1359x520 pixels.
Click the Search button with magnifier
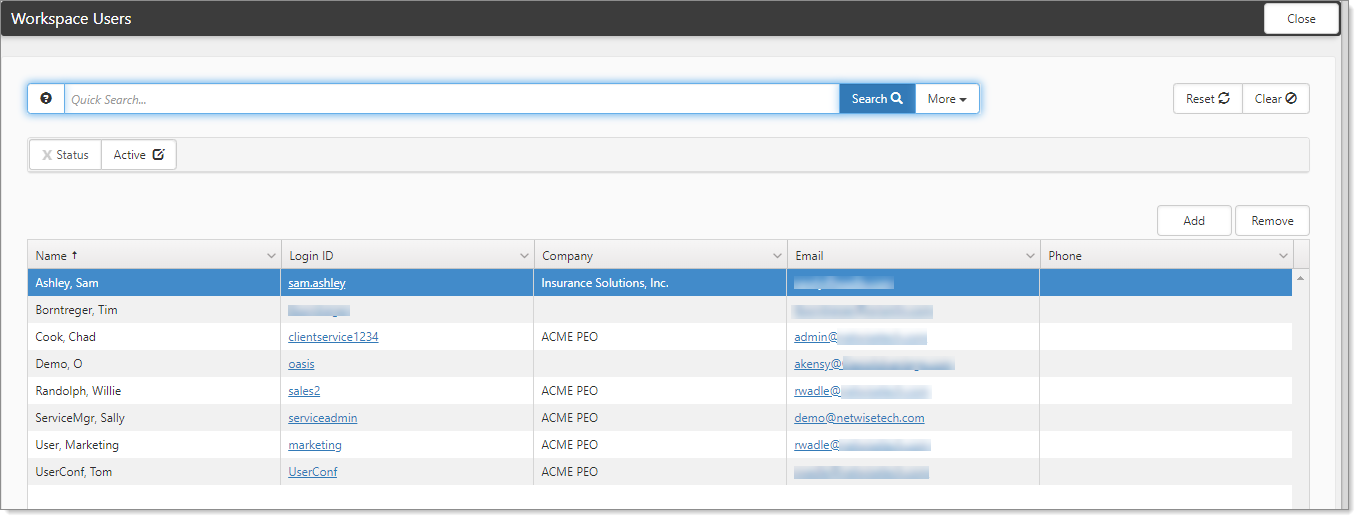pyautogui.click(x=877, y=98)
